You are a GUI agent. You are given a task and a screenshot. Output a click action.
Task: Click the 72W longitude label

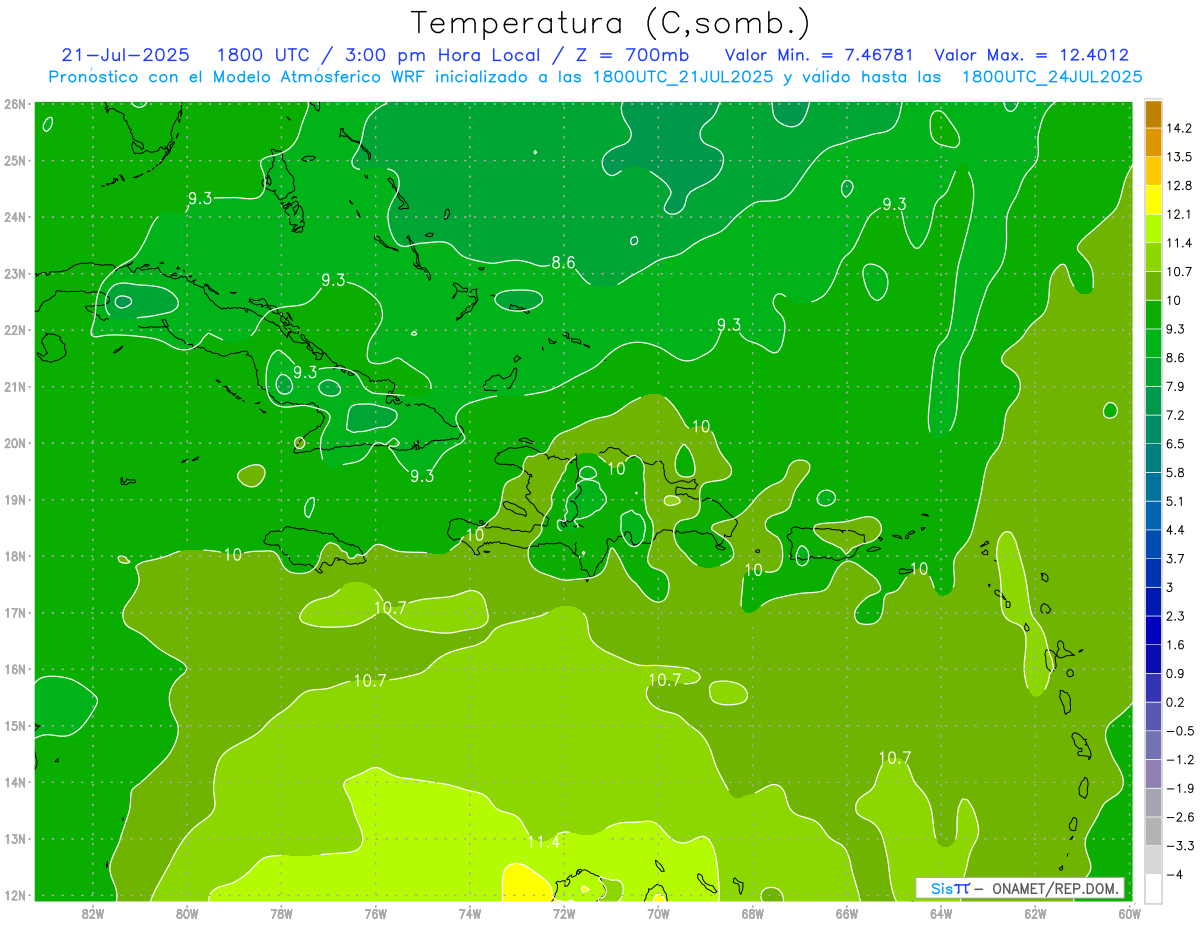pyautogui.click(x=564, y=913)
